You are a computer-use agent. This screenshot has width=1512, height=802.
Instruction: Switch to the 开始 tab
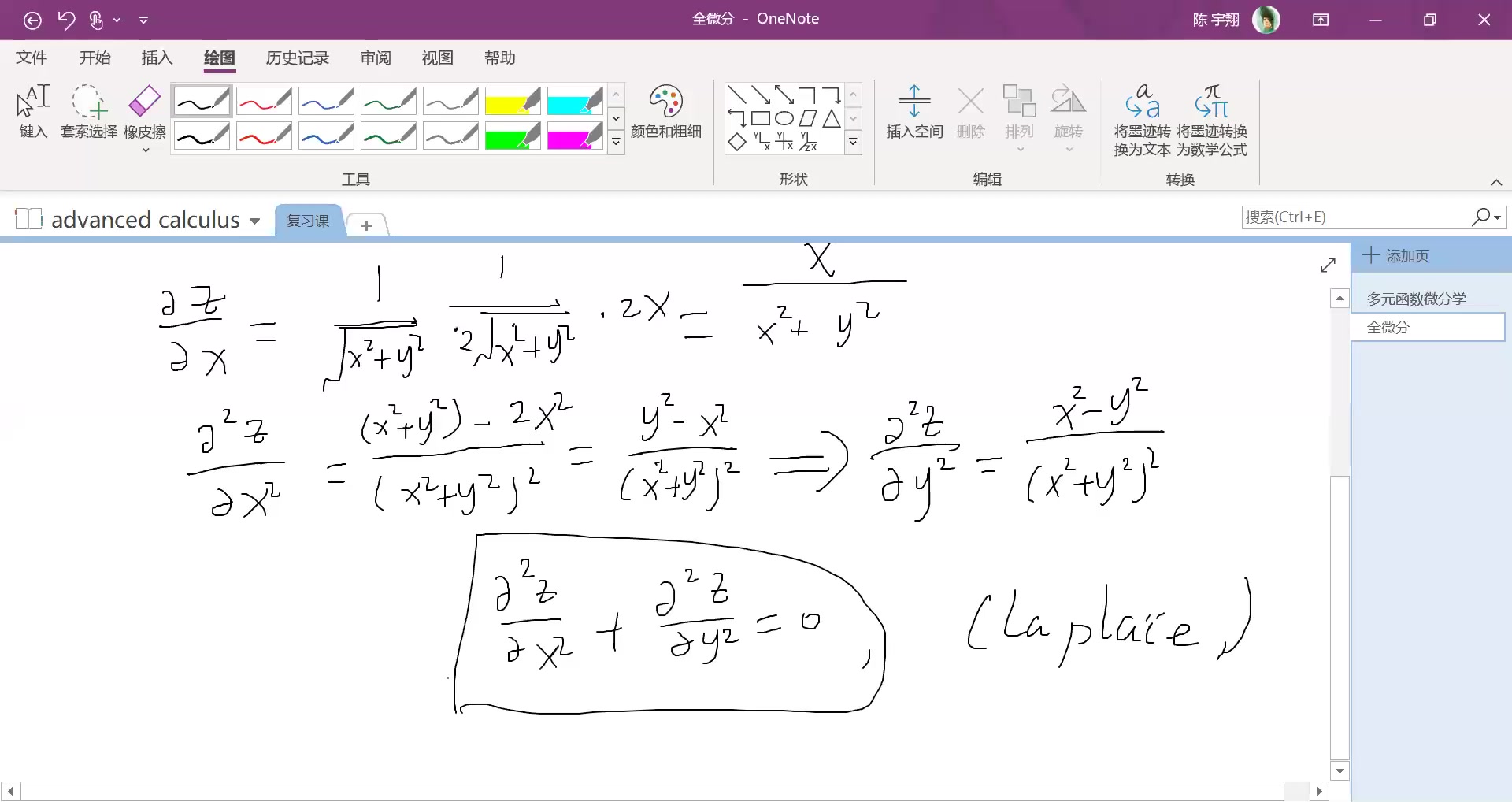tap(94, 58)
